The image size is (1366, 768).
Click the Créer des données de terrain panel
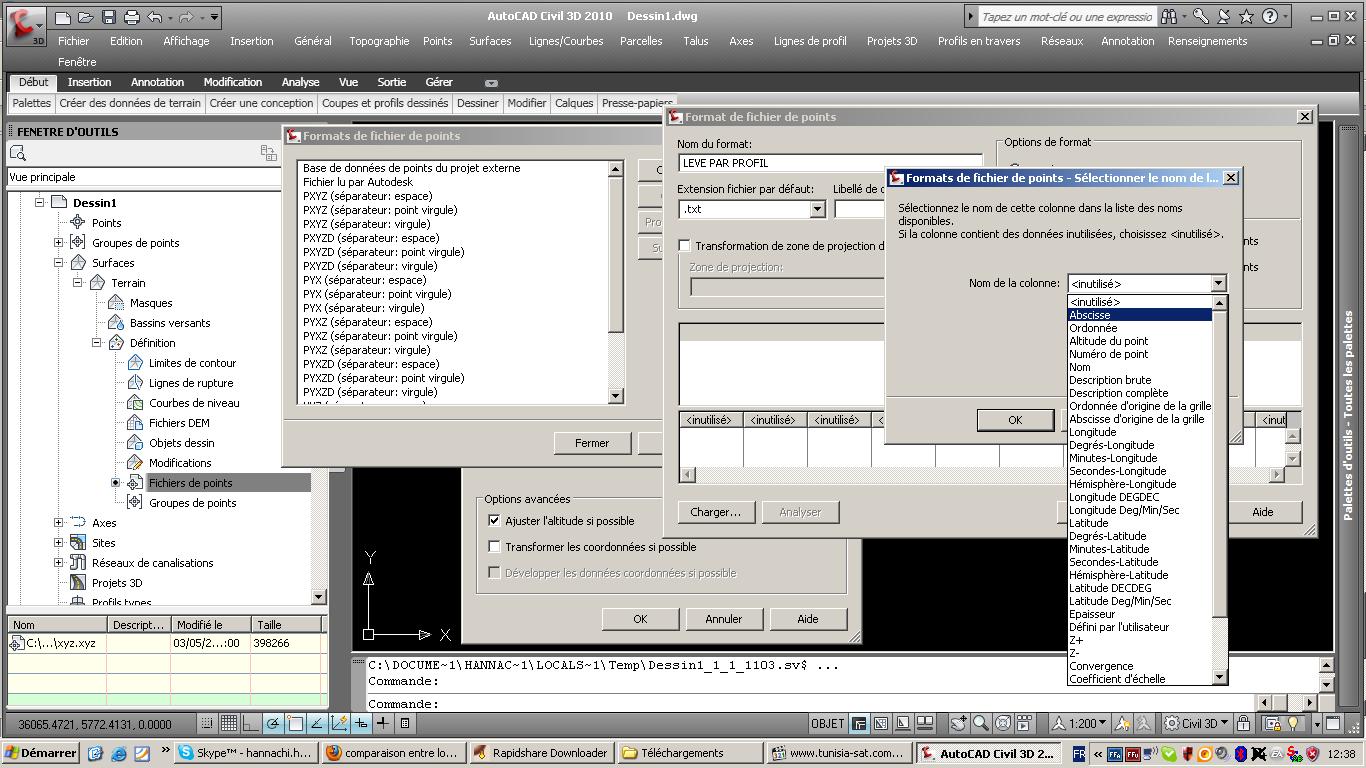click(130, 103)
